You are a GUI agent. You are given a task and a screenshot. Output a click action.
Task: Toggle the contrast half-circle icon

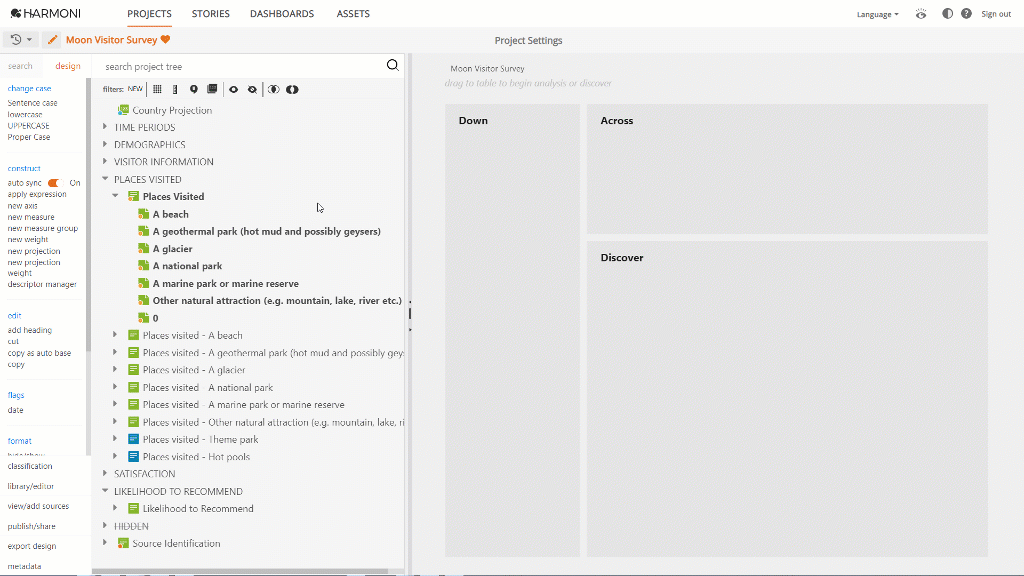[947, 14]
